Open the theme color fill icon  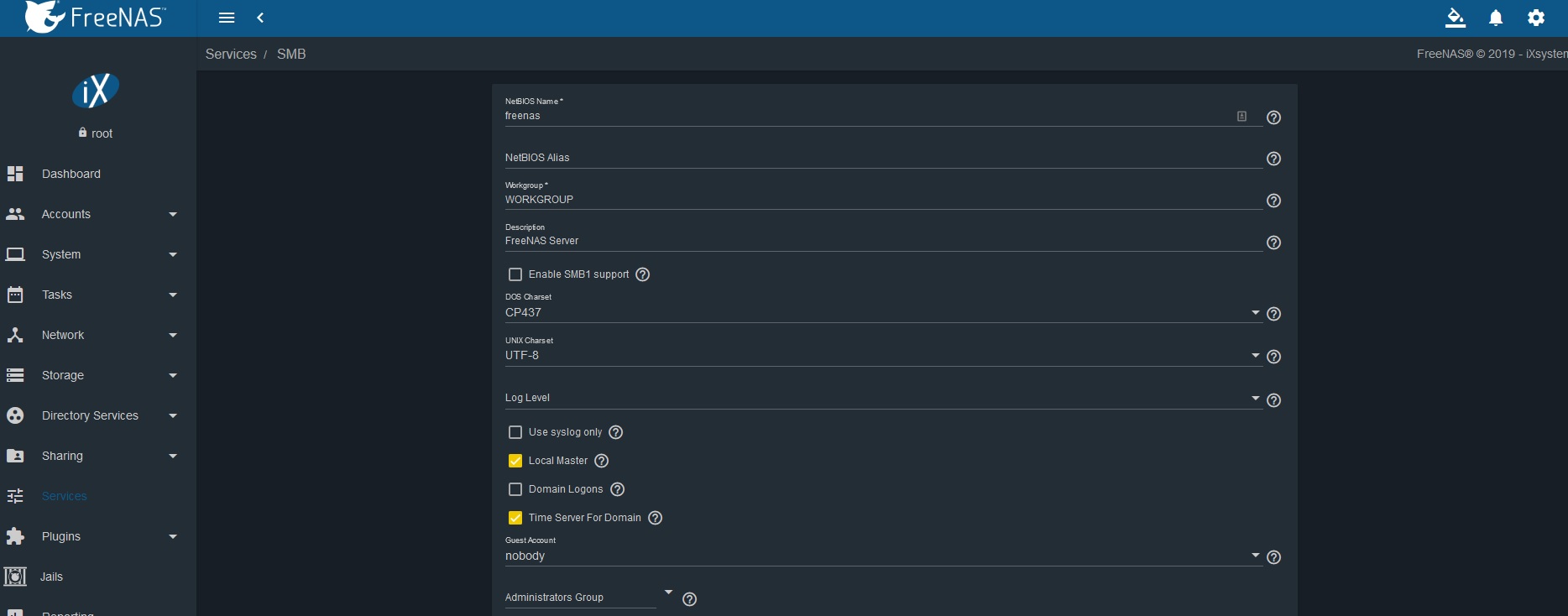click(1456, 18)
